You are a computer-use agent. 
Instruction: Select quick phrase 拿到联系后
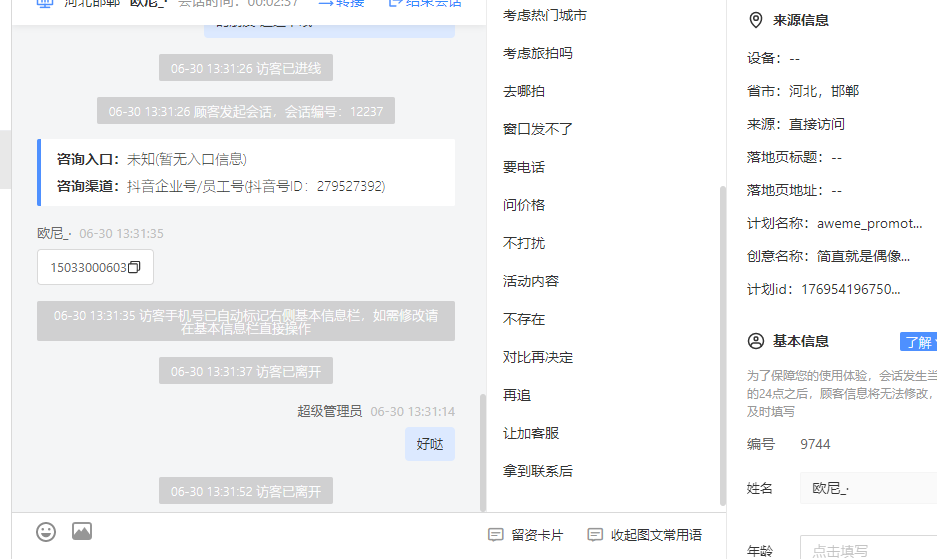coord(537,471)
